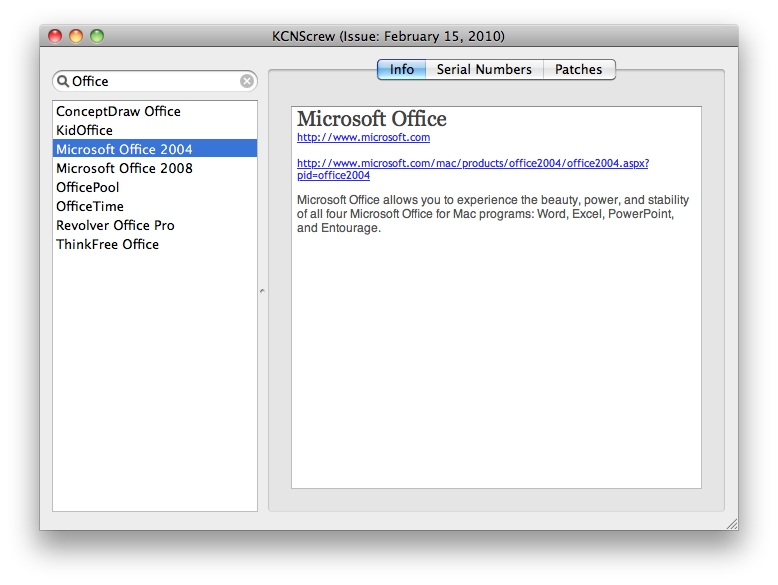Select KidOffice in the list
Image resolution: width=778 pixels, height=585 pixels.
coord(155,130)
